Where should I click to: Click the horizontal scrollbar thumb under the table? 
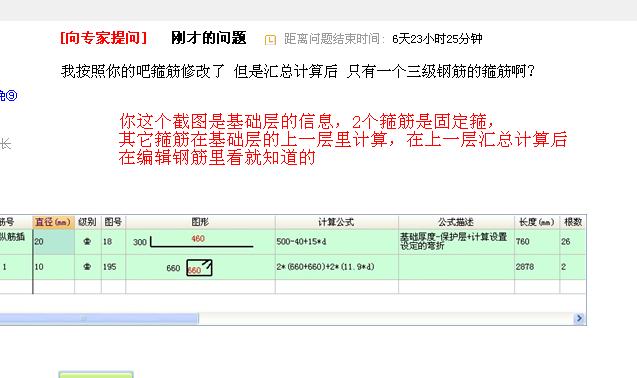coord(99,318)
